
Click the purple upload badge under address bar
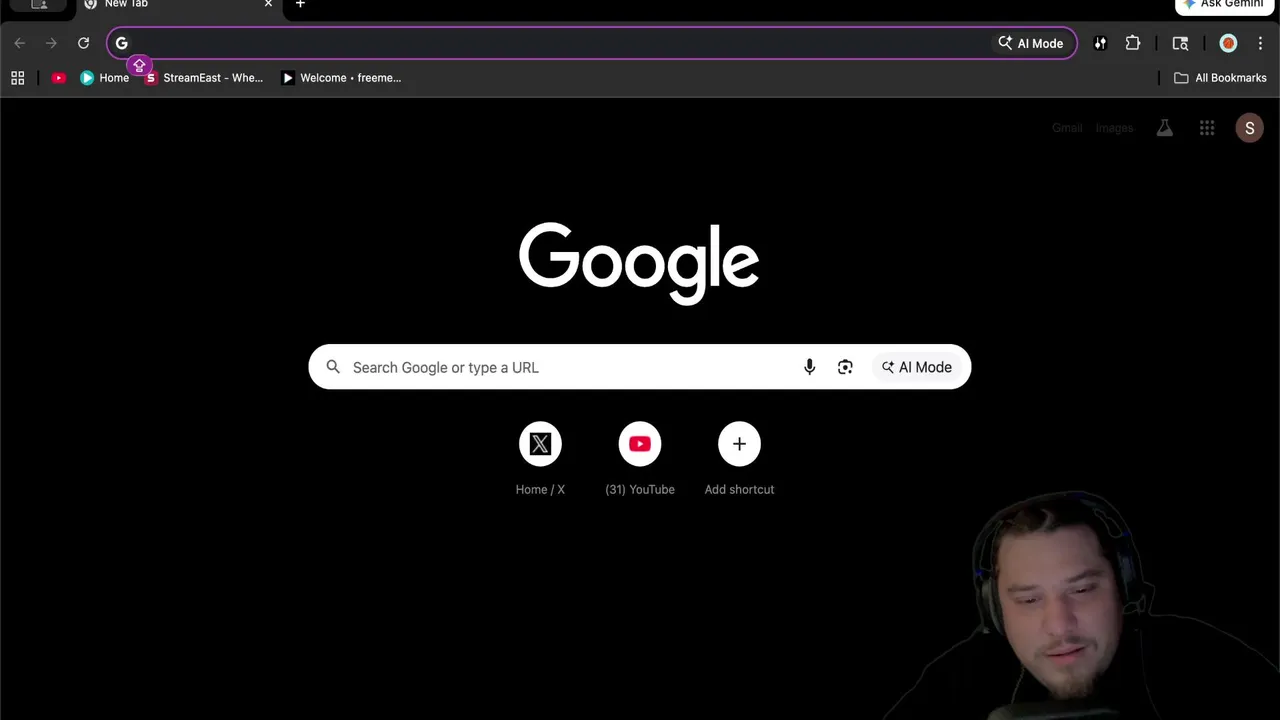(x=139, y=65)
